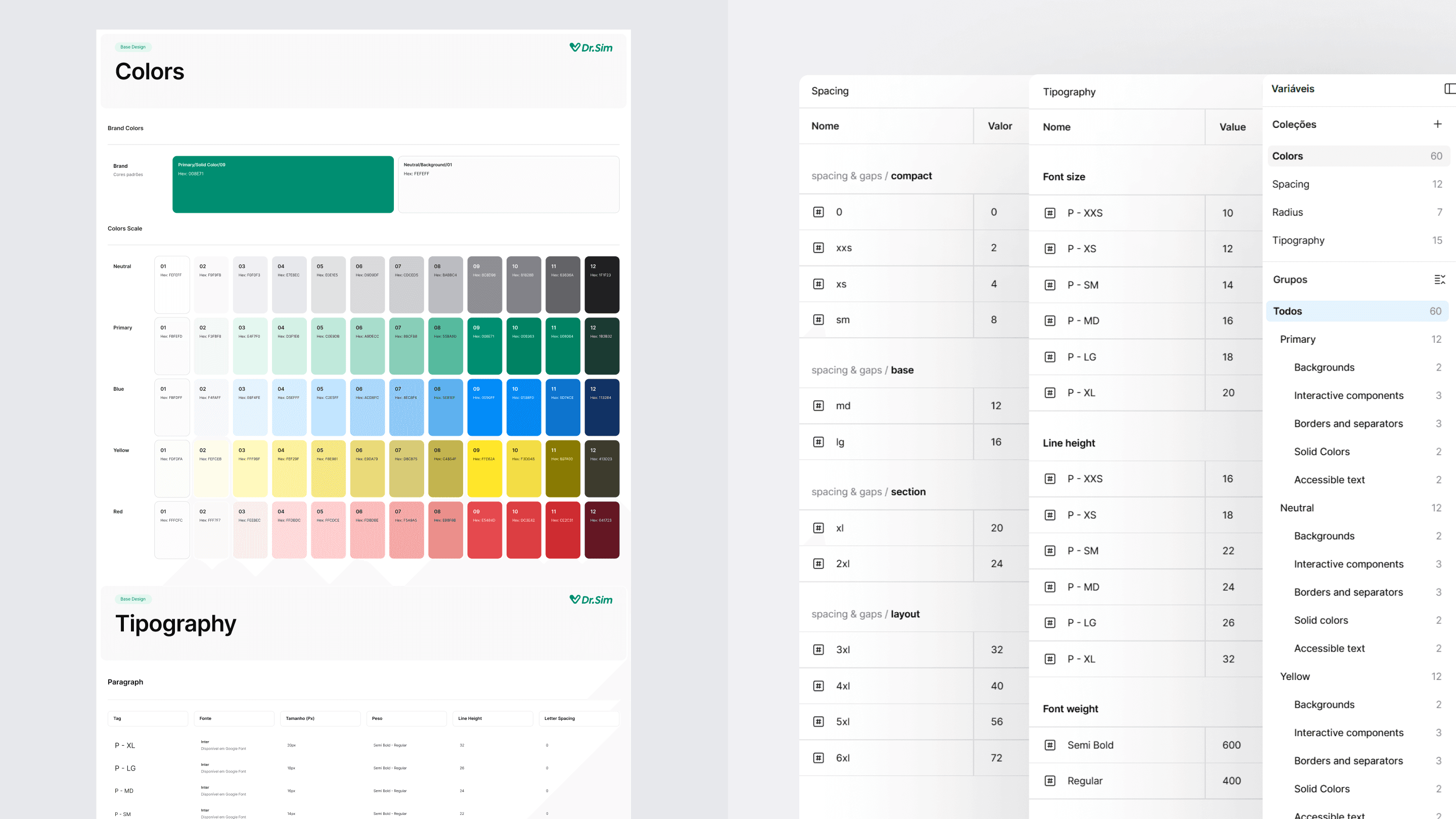Select the Radius collection
The width and height of the screenshot is (1456, 819).
click(1287, 212)
